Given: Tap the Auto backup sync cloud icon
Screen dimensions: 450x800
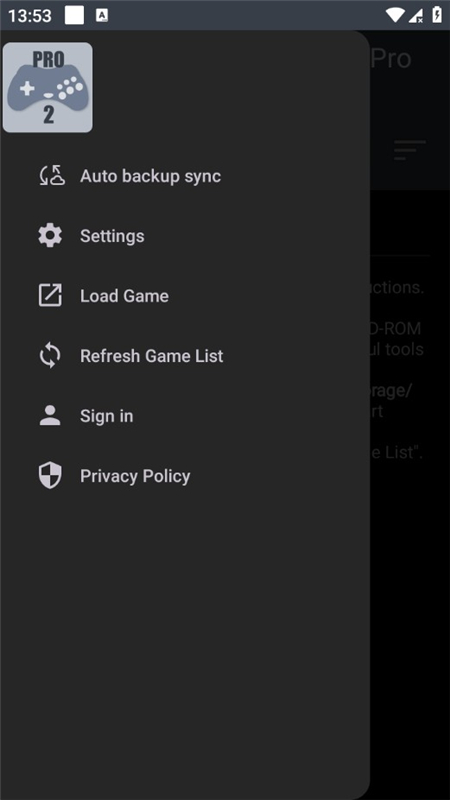Looking at the screenshot, I should 51,176.
